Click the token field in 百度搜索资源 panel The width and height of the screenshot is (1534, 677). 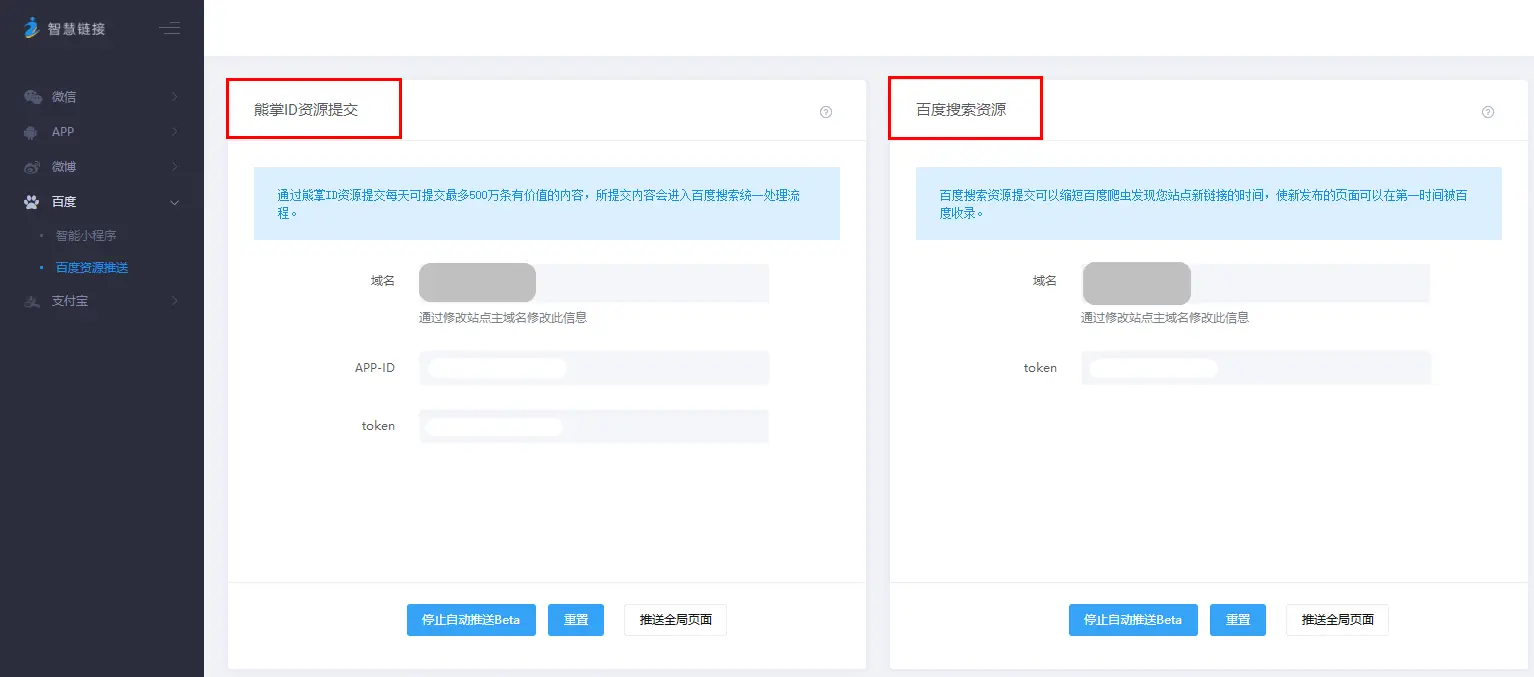pos(1256,368)
